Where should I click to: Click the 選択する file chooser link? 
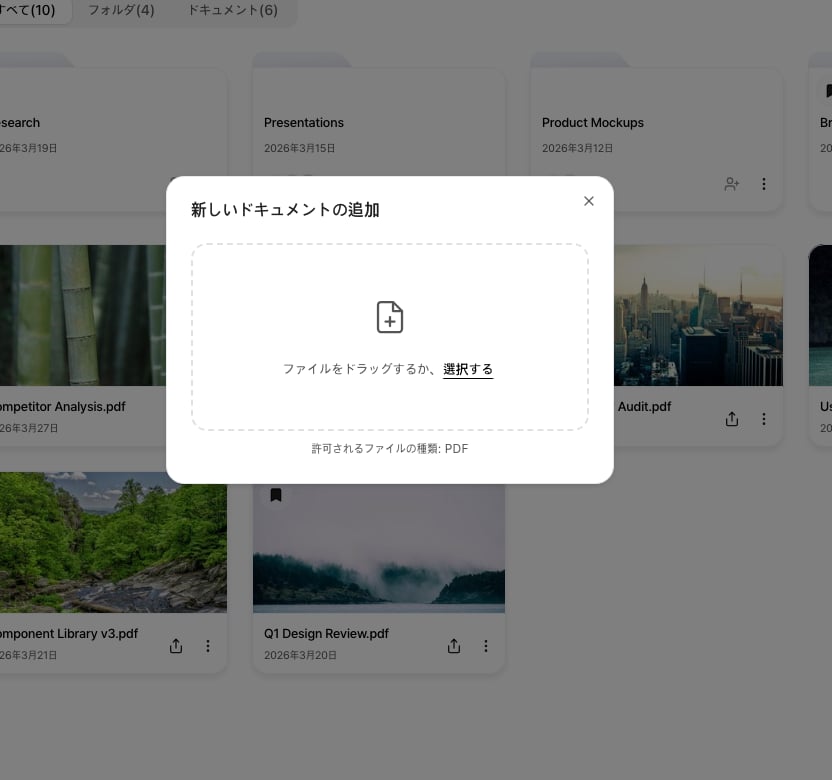(x=467, y=369)
